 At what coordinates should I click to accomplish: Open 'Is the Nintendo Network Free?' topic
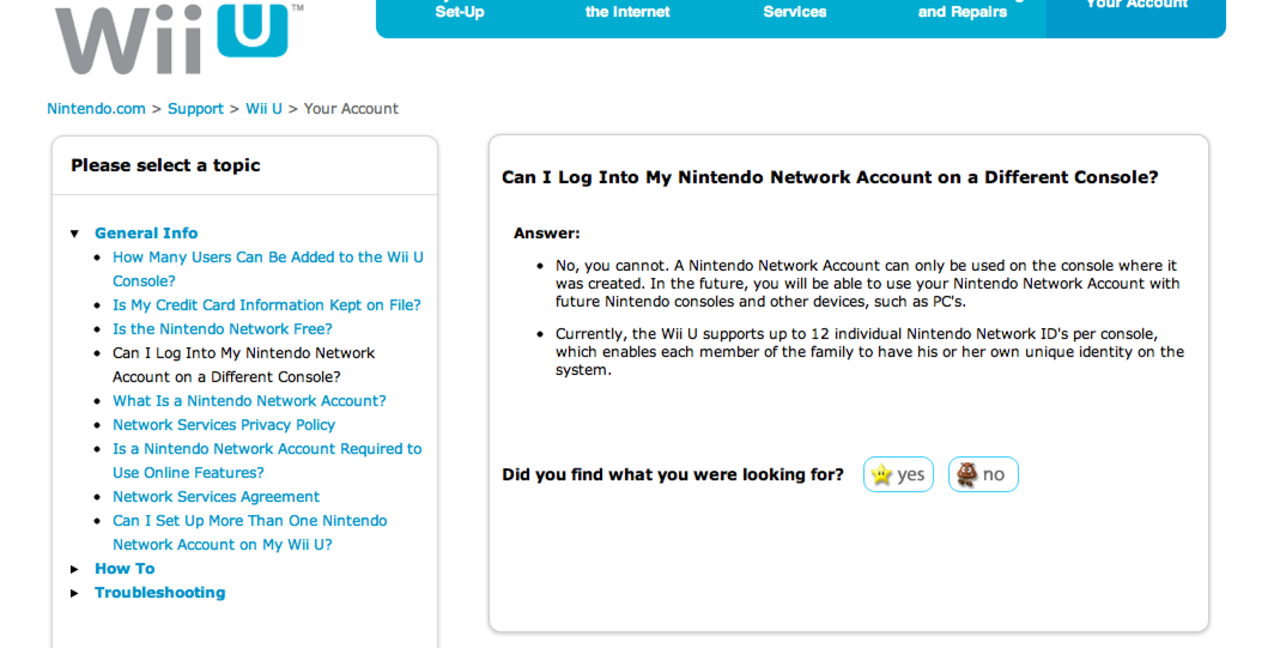(222, 329)
